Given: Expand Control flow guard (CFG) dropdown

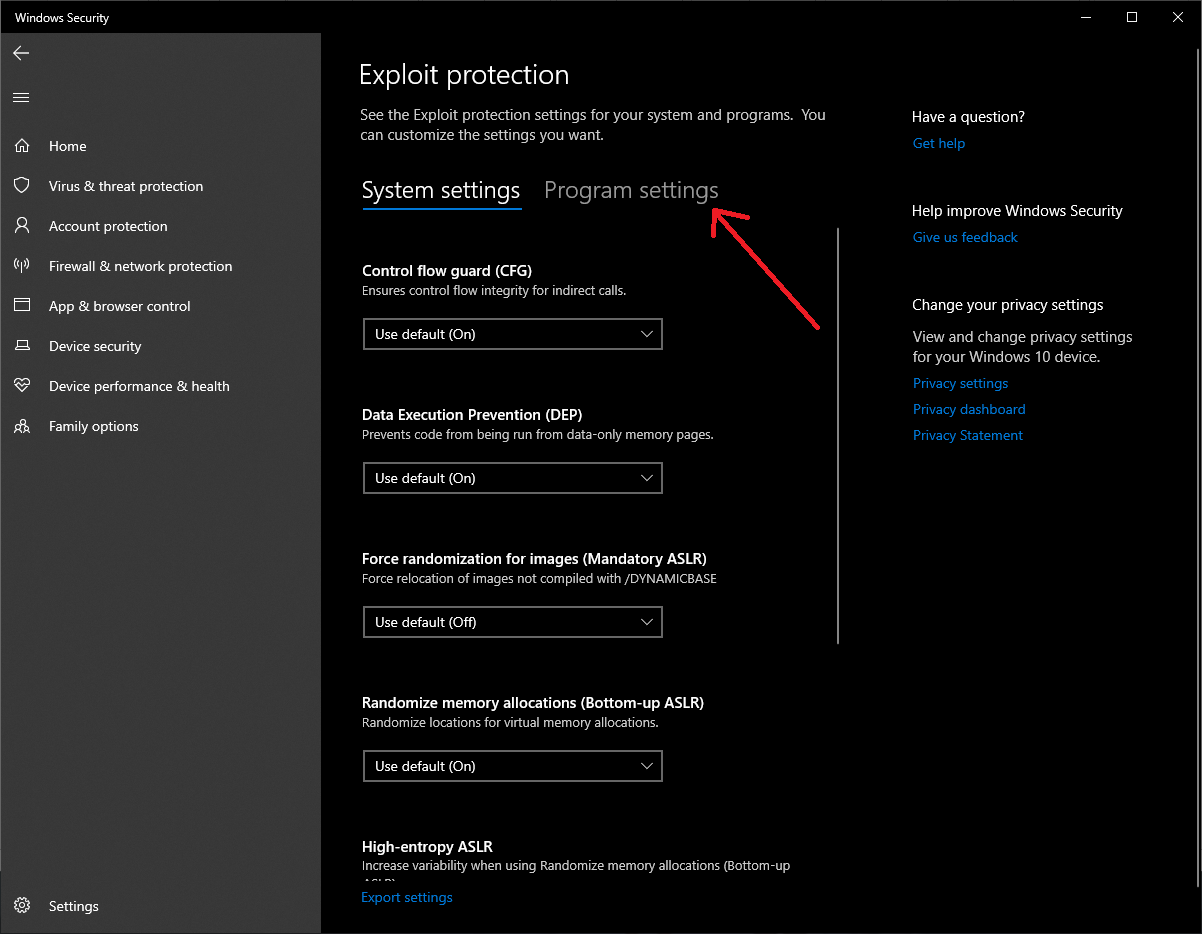Looking at the screenshot, I should (512, 334).
